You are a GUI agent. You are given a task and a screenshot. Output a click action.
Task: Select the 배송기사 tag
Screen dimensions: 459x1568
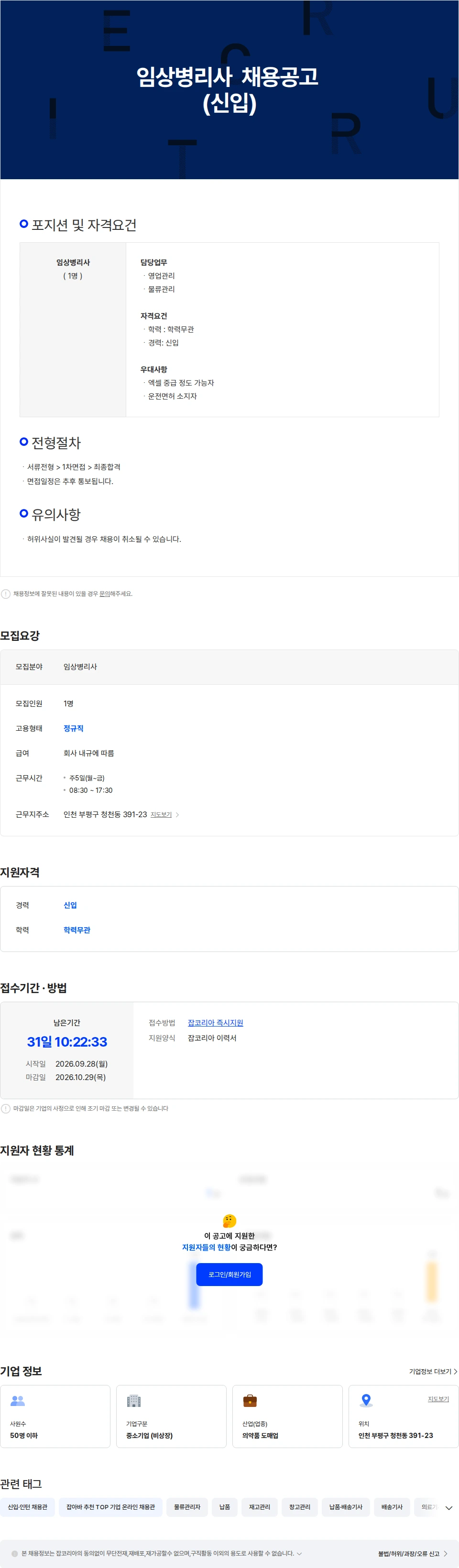392,1506
